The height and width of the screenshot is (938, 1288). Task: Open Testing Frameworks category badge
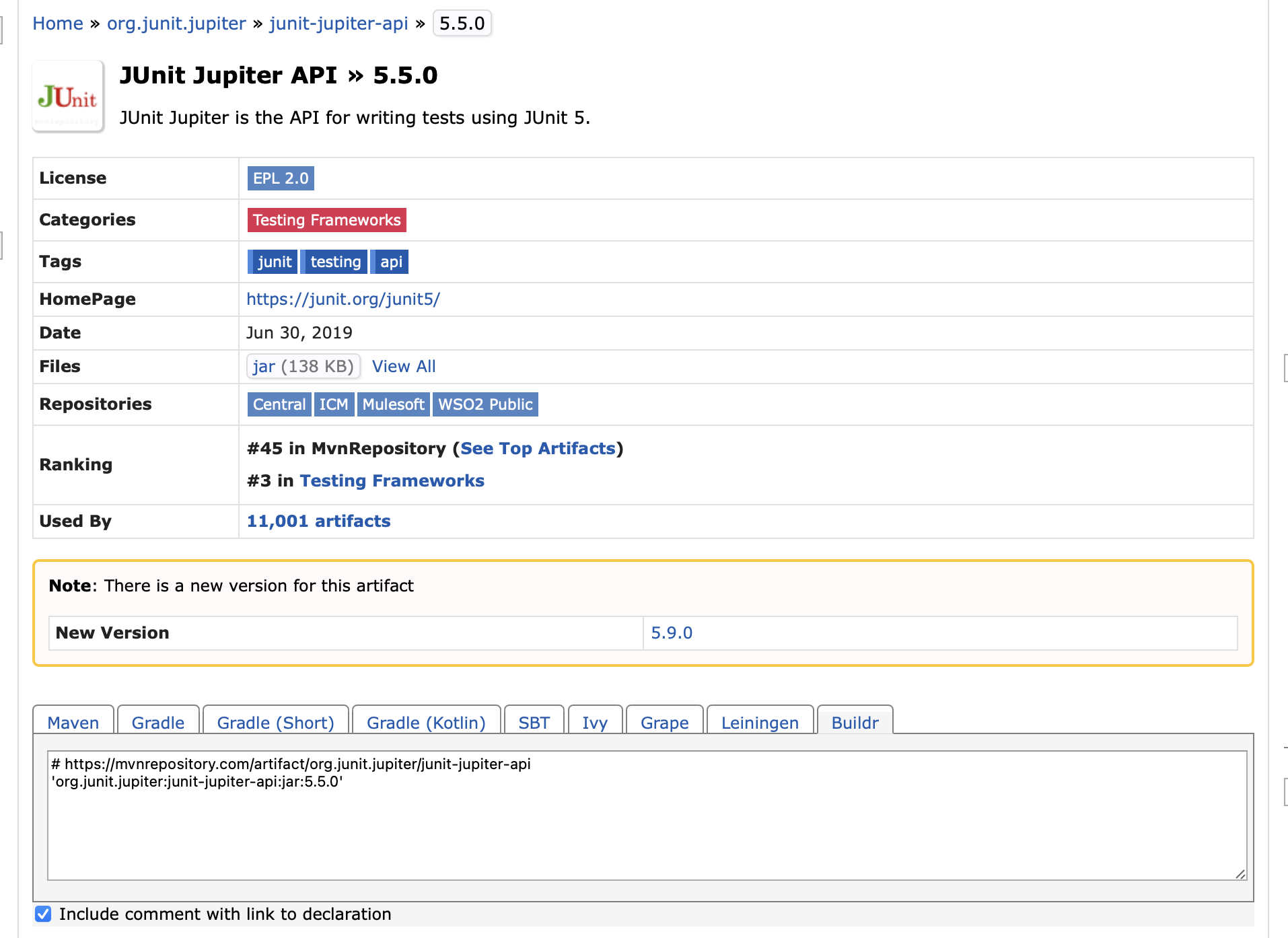[327, 220]
